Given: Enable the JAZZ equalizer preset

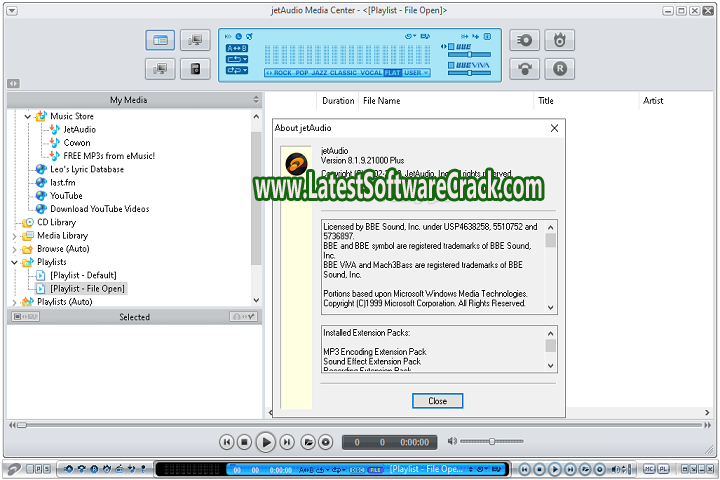Looking at the screenshot, I should click(x=320, y=73).
